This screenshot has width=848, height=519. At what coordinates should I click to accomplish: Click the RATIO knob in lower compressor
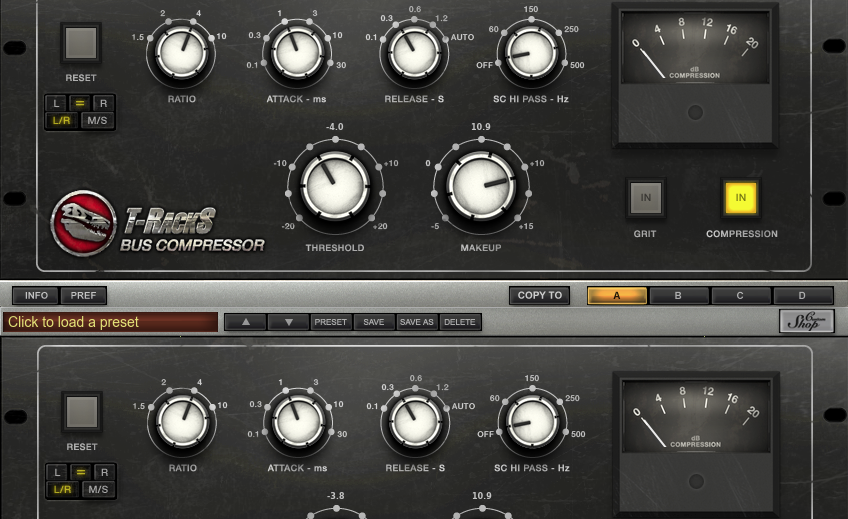pyautogui.click(x=182, y=422)
